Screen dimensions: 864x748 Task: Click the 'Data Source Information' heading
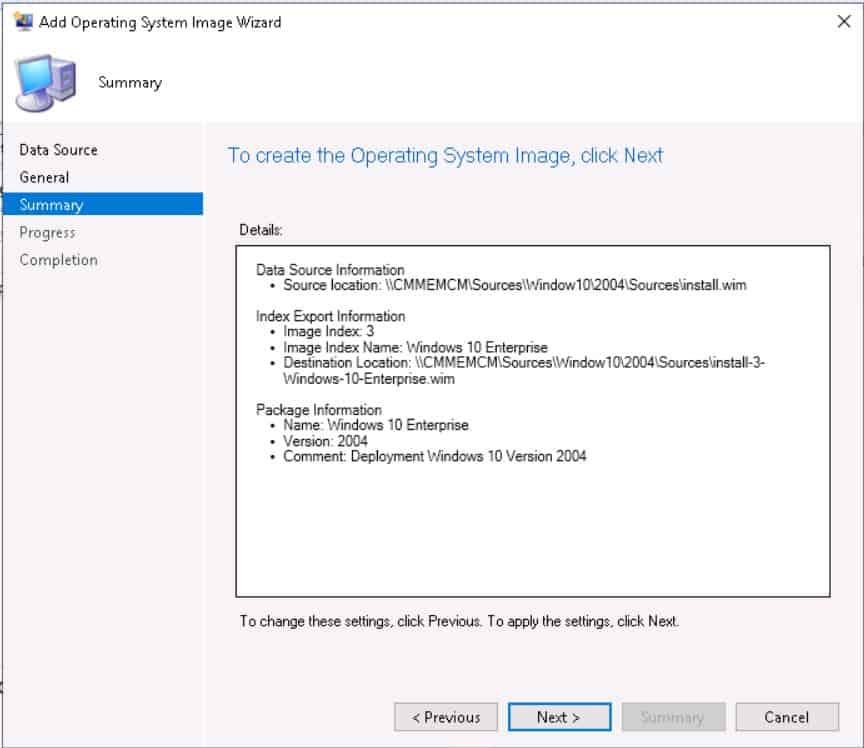pyautogui.click(x=330, y=270)
